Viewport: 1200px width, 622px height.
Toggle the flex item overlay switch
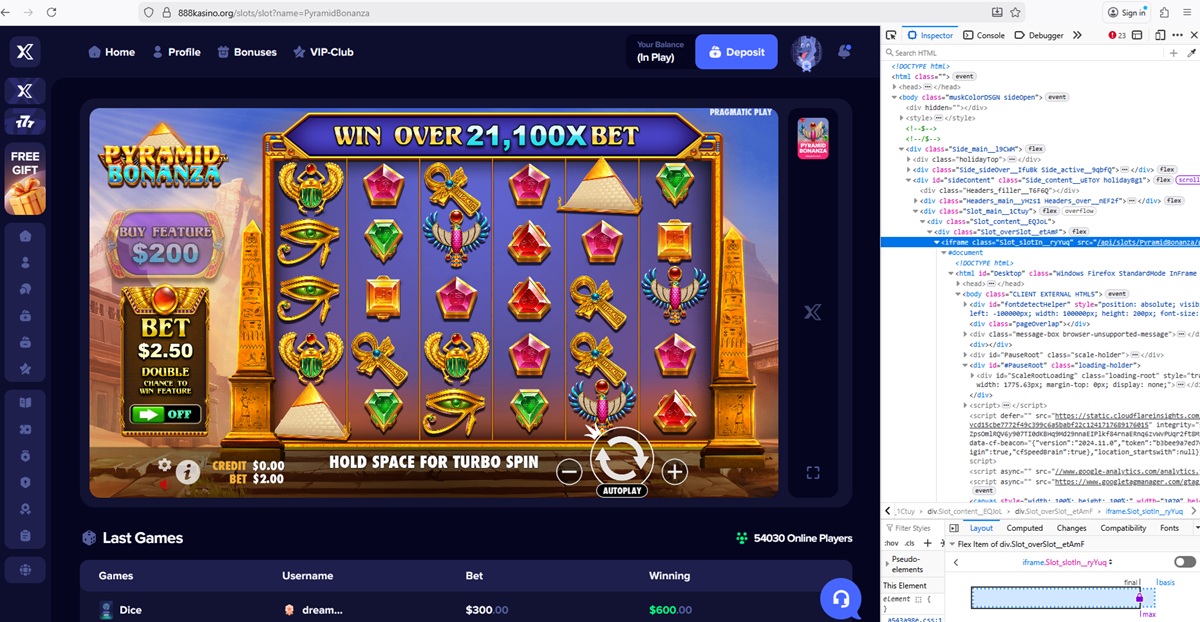click(1185, 562)
